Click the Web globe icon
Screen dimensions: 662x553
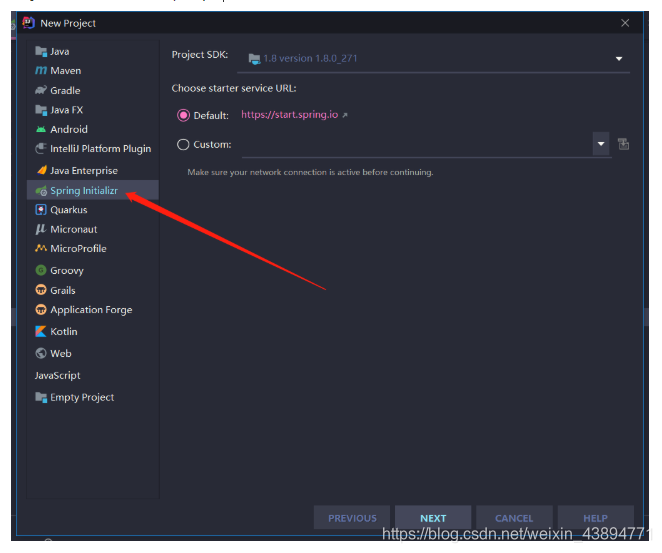click(x=41, y=353)
